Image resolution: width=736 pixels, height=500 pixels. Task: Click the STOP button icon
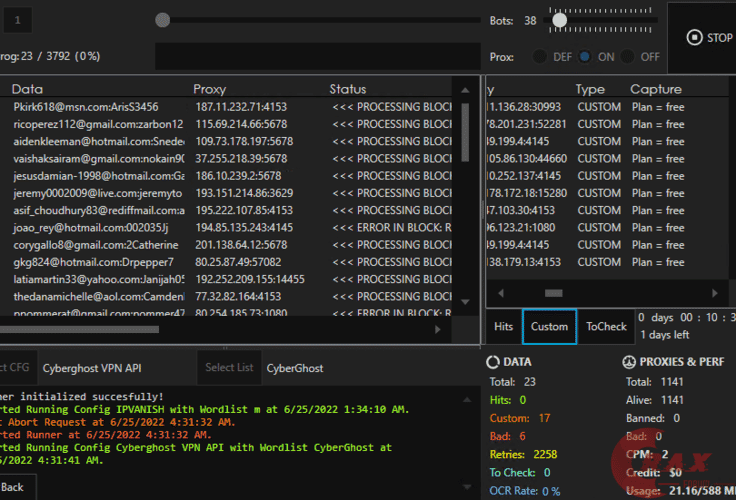pos(694,38)
